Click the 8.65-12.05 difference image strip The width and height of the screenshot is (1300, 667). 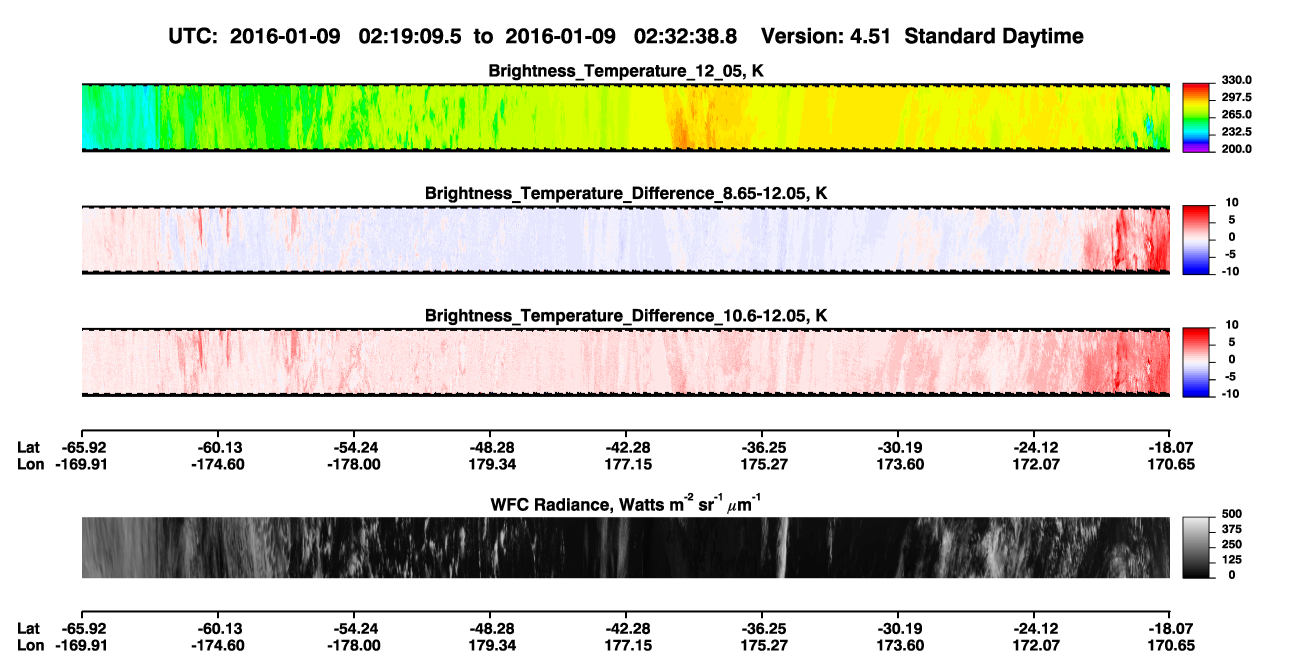[626, 239]
